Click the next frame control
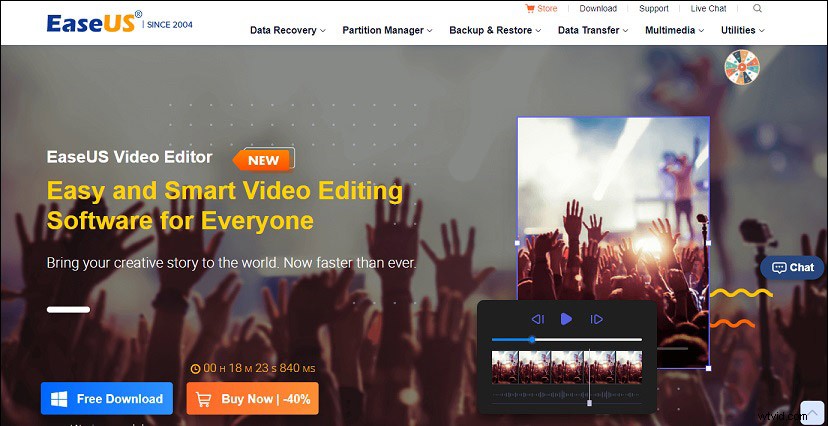 [x=596, y=319]
